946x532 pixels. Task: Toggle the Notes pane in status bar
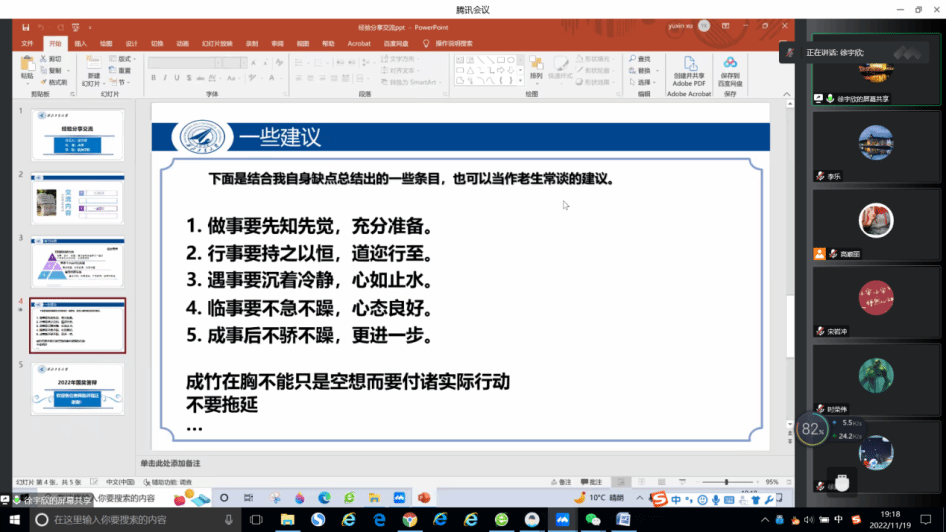(562, 481)
